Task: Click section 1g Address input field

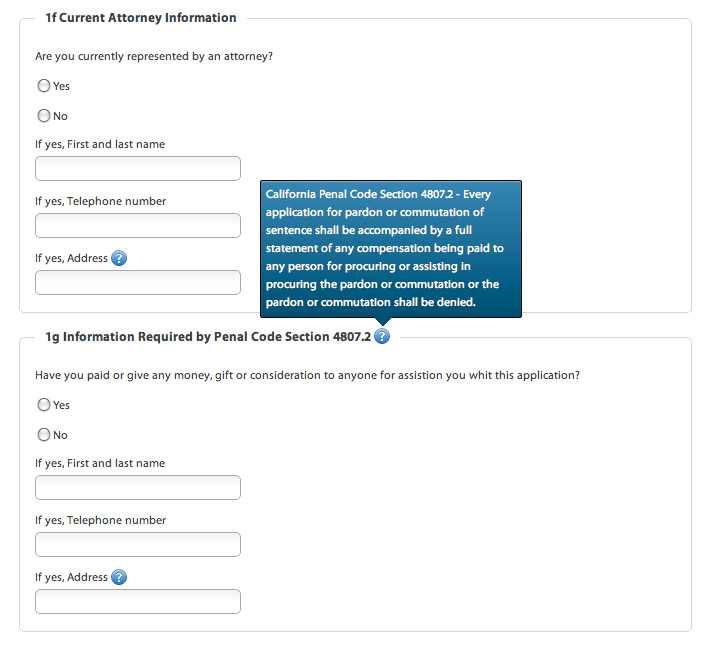Action: [138, 601]
